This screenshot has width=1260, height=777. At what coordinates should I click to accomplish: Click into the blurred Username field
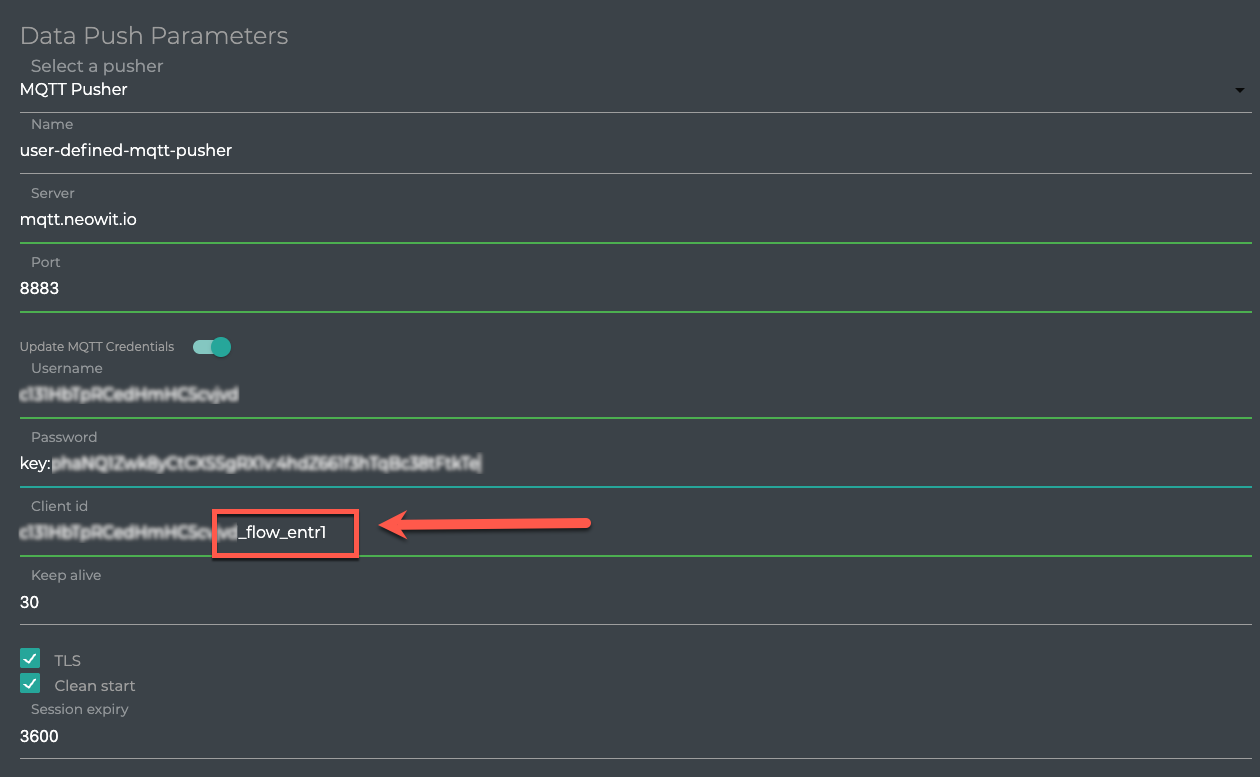(130, 394)
